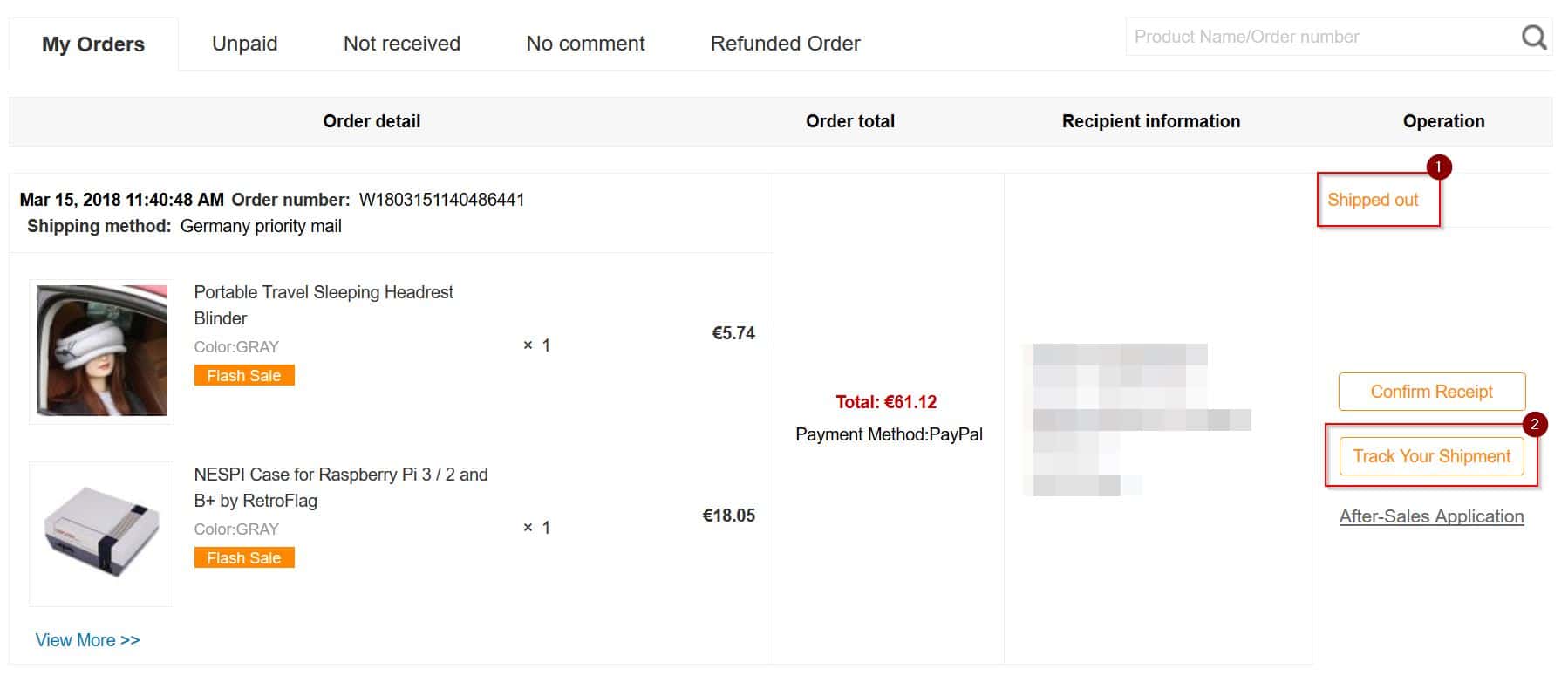Image resolution: width=1568 pixels, height=676 pixels.
Task: Click the headrest Flash Sale badge
Action: tap(244, 375)
